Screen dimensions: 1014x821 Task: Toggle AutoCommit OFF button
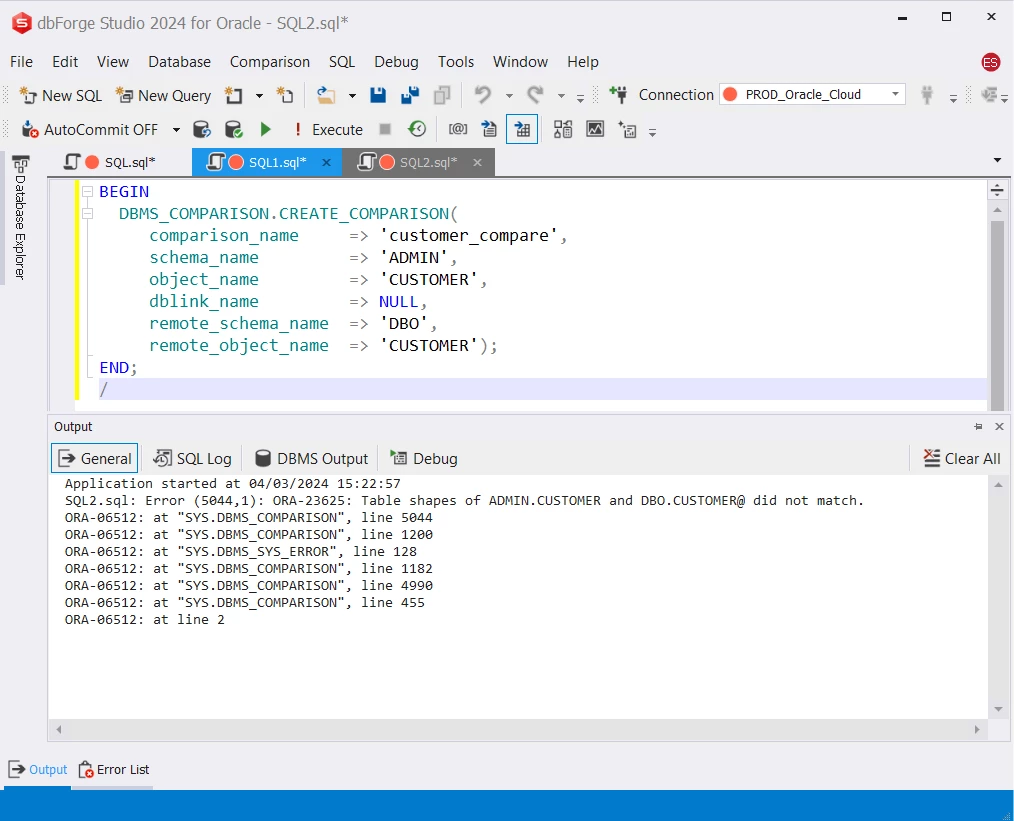click(90, 130)
